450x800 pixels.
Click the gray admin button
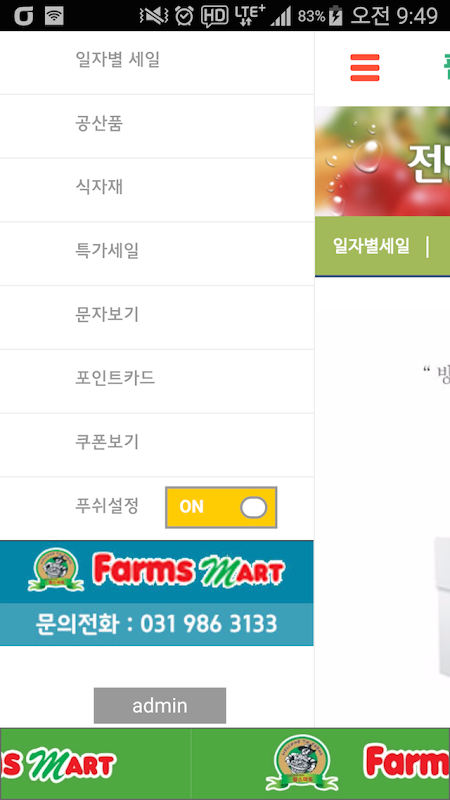[160, 706]
